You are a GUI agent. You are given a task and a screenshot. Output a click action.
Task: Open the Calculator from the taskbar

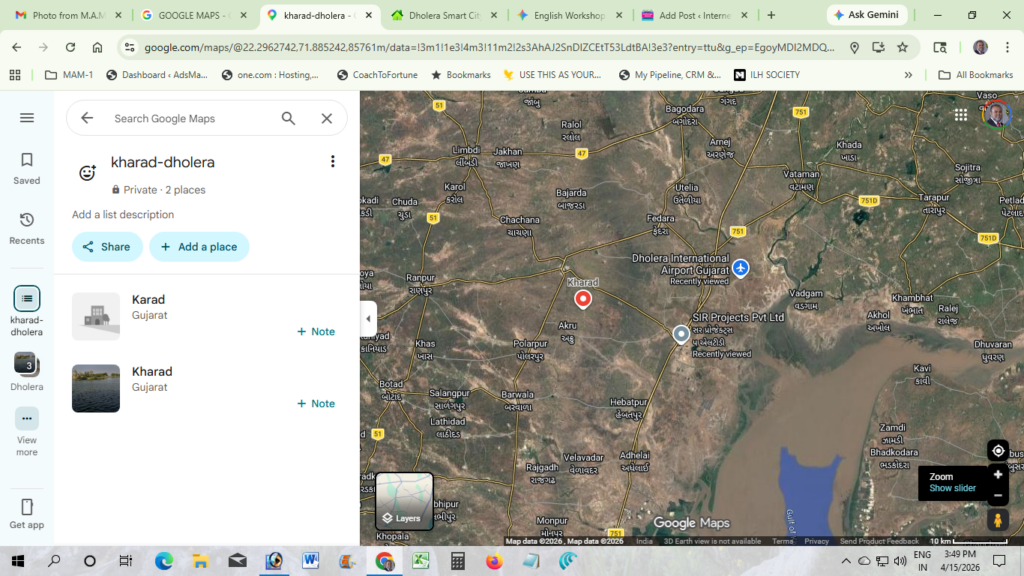tap(458, 561)
